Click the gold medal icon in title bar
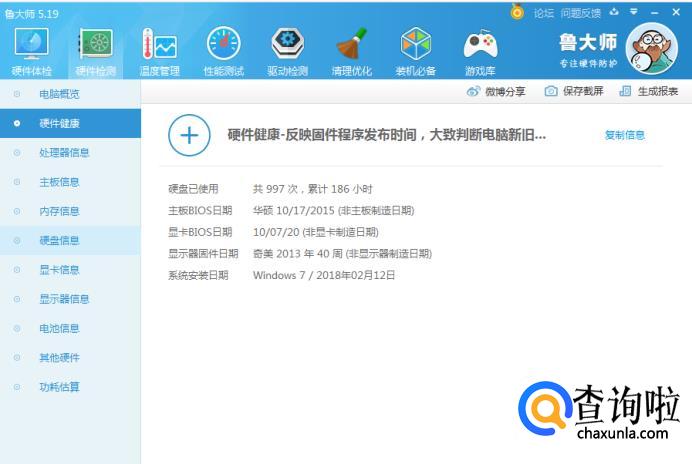This screenshot has height=464, width=692. tap(517, 12)
